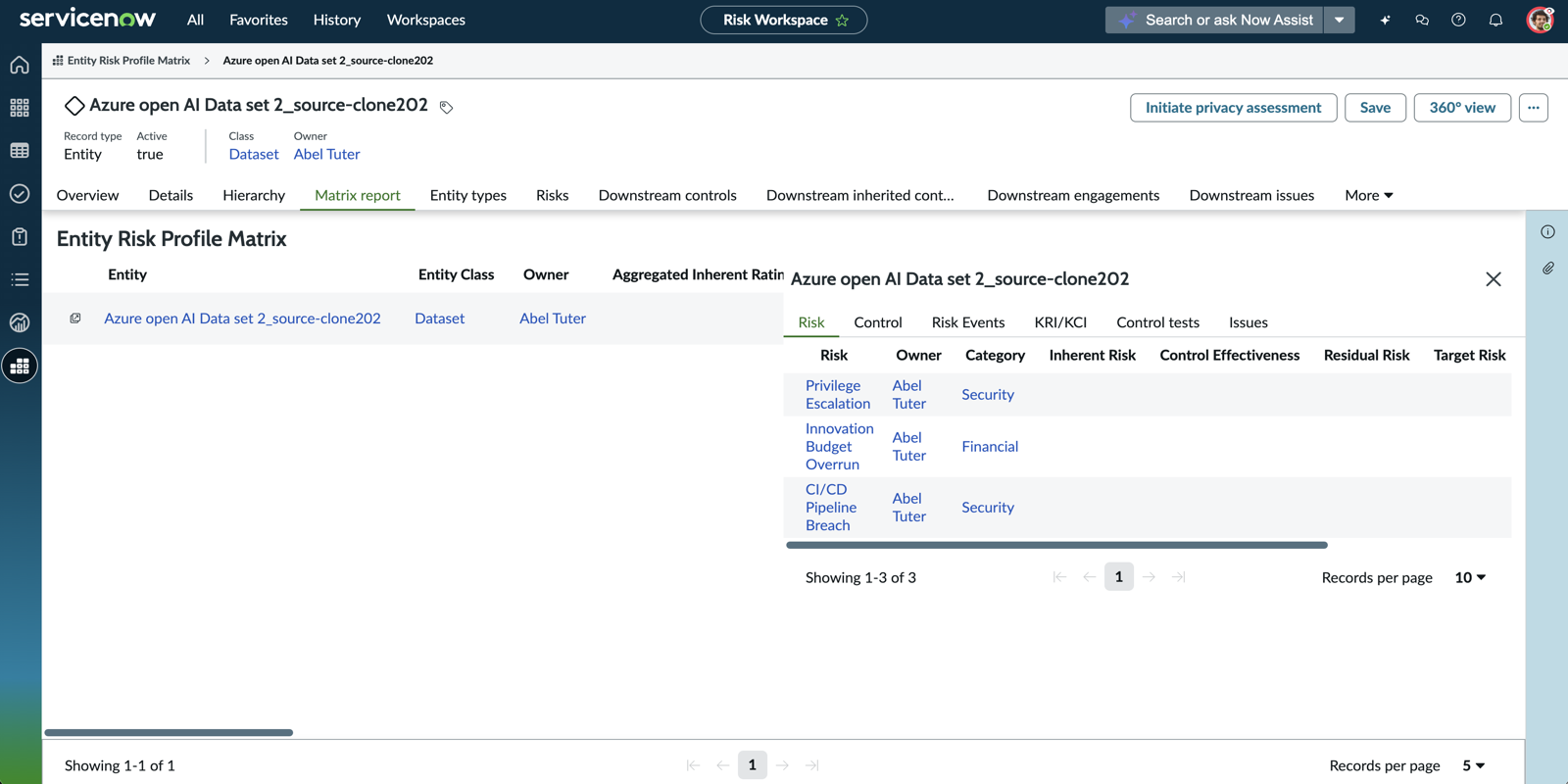Expand the search options dropdown arrow
The height and width of the screenshot is (784, 1568).
[1339, 20]
